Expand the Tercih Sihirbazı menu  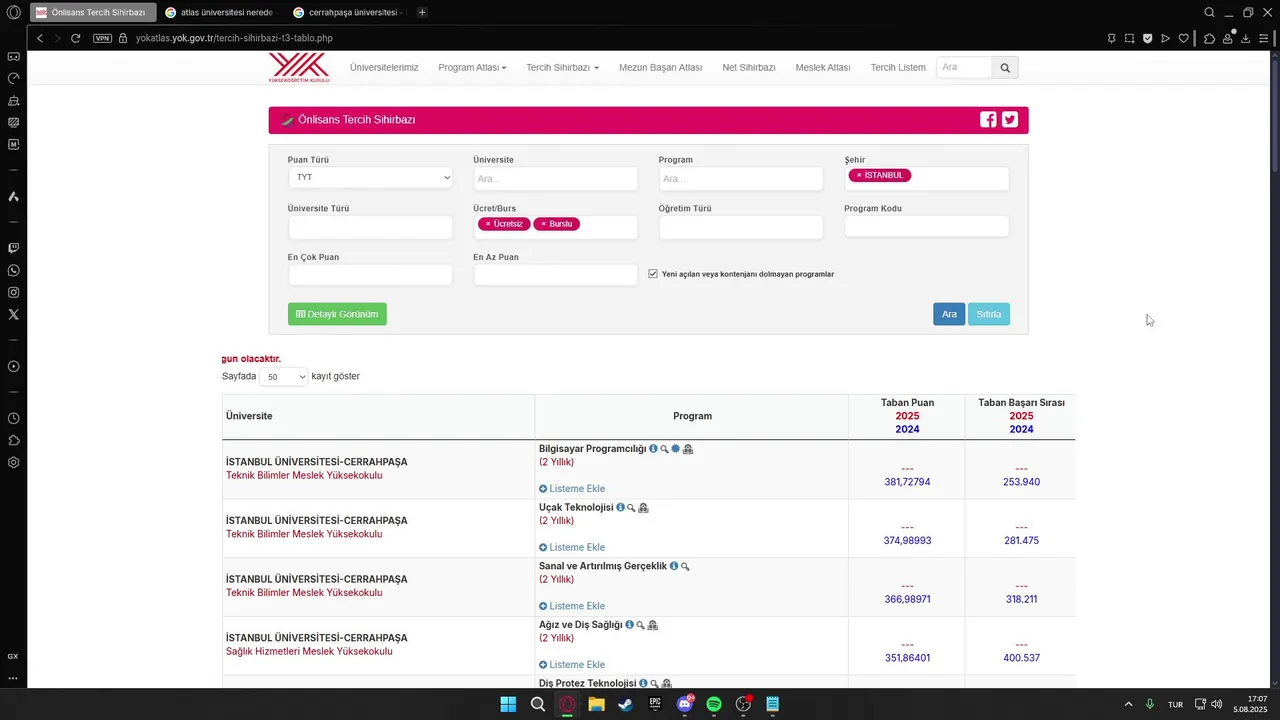(563, 67)
